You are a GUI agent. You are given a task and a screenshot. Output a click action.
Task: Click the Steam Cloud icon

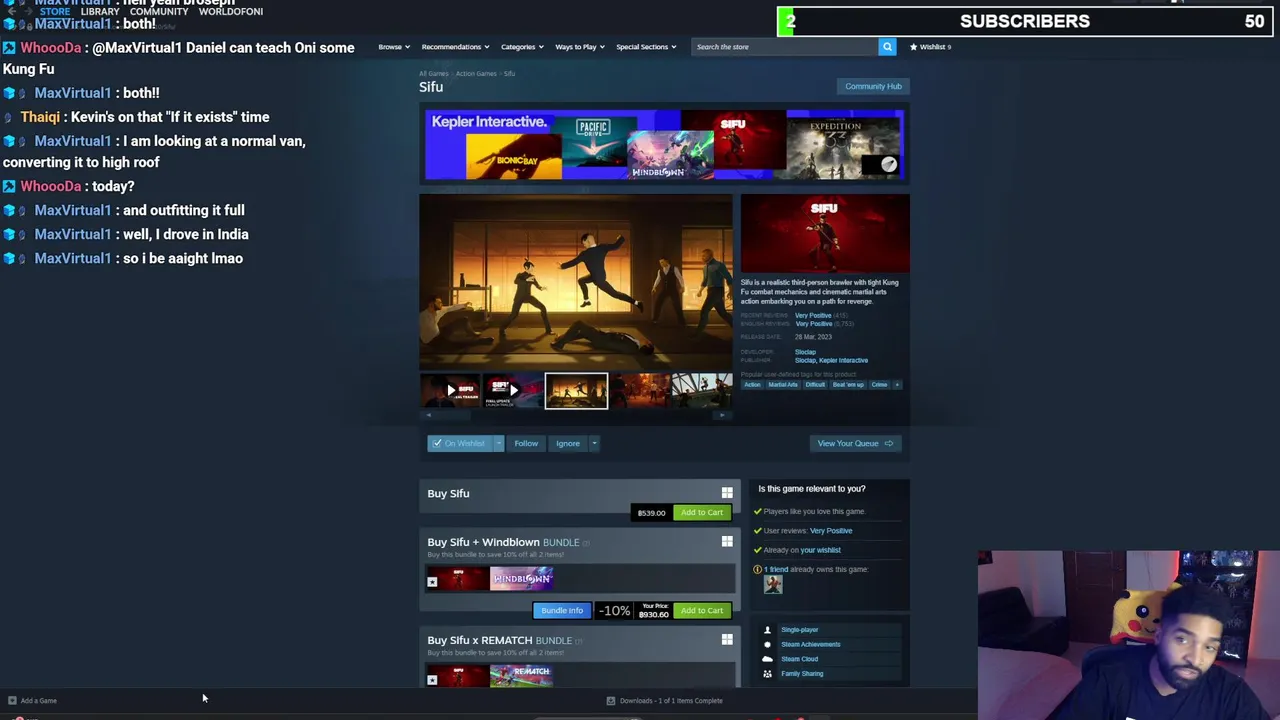pos(767,659)
